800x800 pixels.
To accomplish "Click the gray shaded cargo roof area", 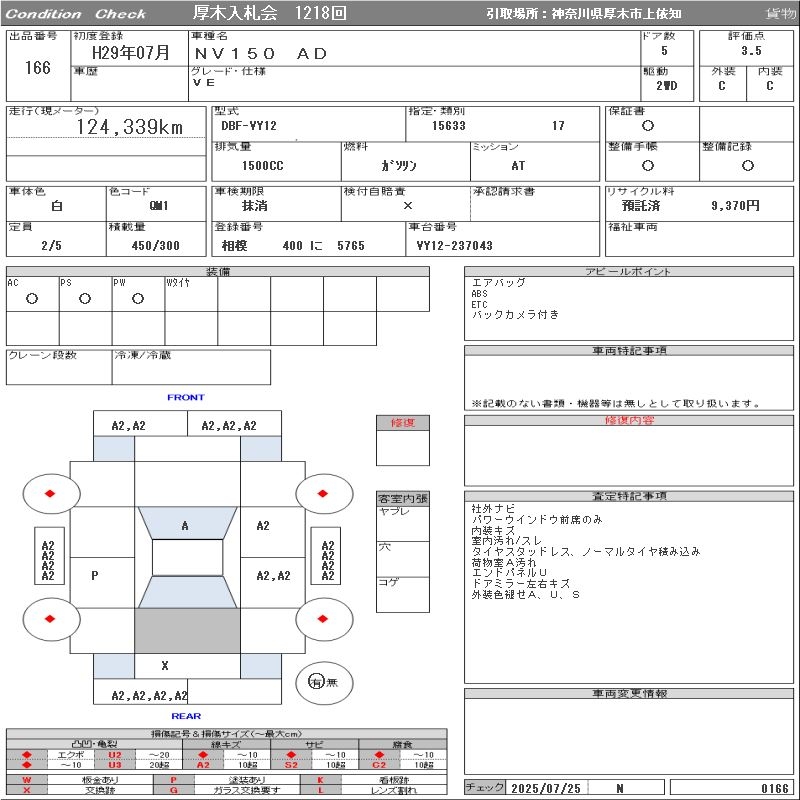I will (187, 630).
